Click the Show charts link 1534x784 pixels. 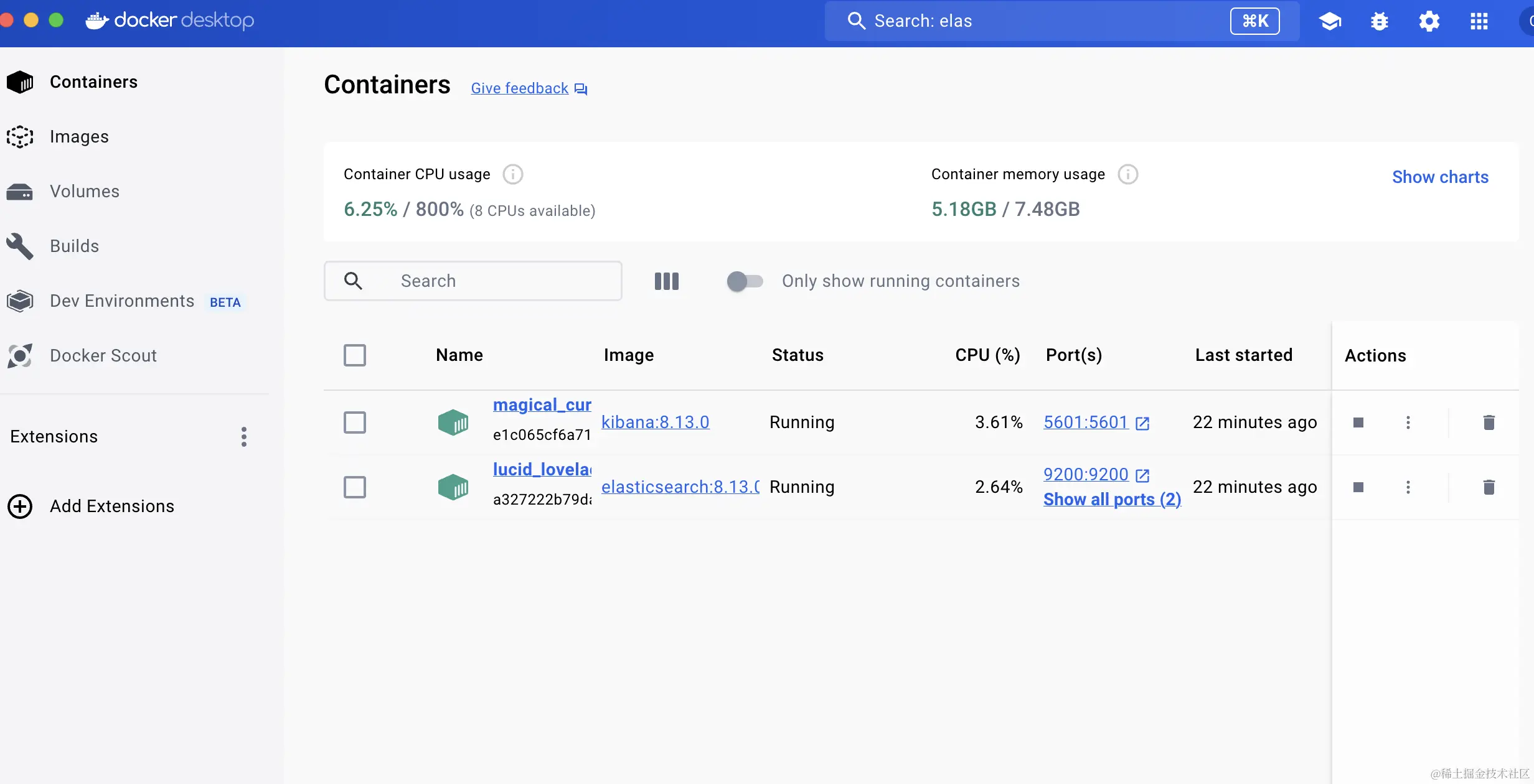[x=1440, y=177]
